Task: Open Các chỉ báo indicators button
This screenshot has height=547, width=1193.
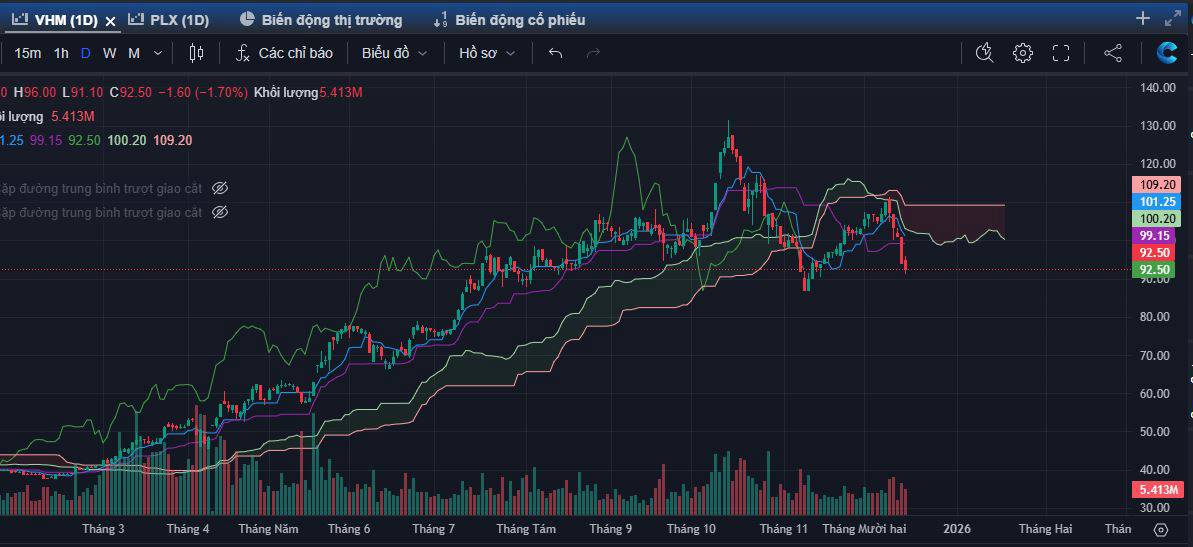Action: (284, 53)
